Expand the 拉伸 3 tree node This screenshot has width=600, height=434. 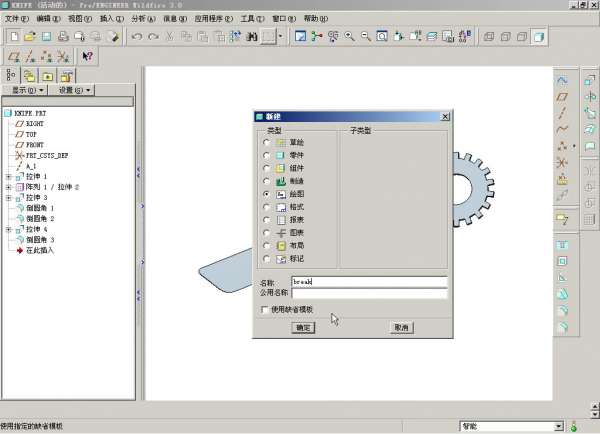[8, 198]
